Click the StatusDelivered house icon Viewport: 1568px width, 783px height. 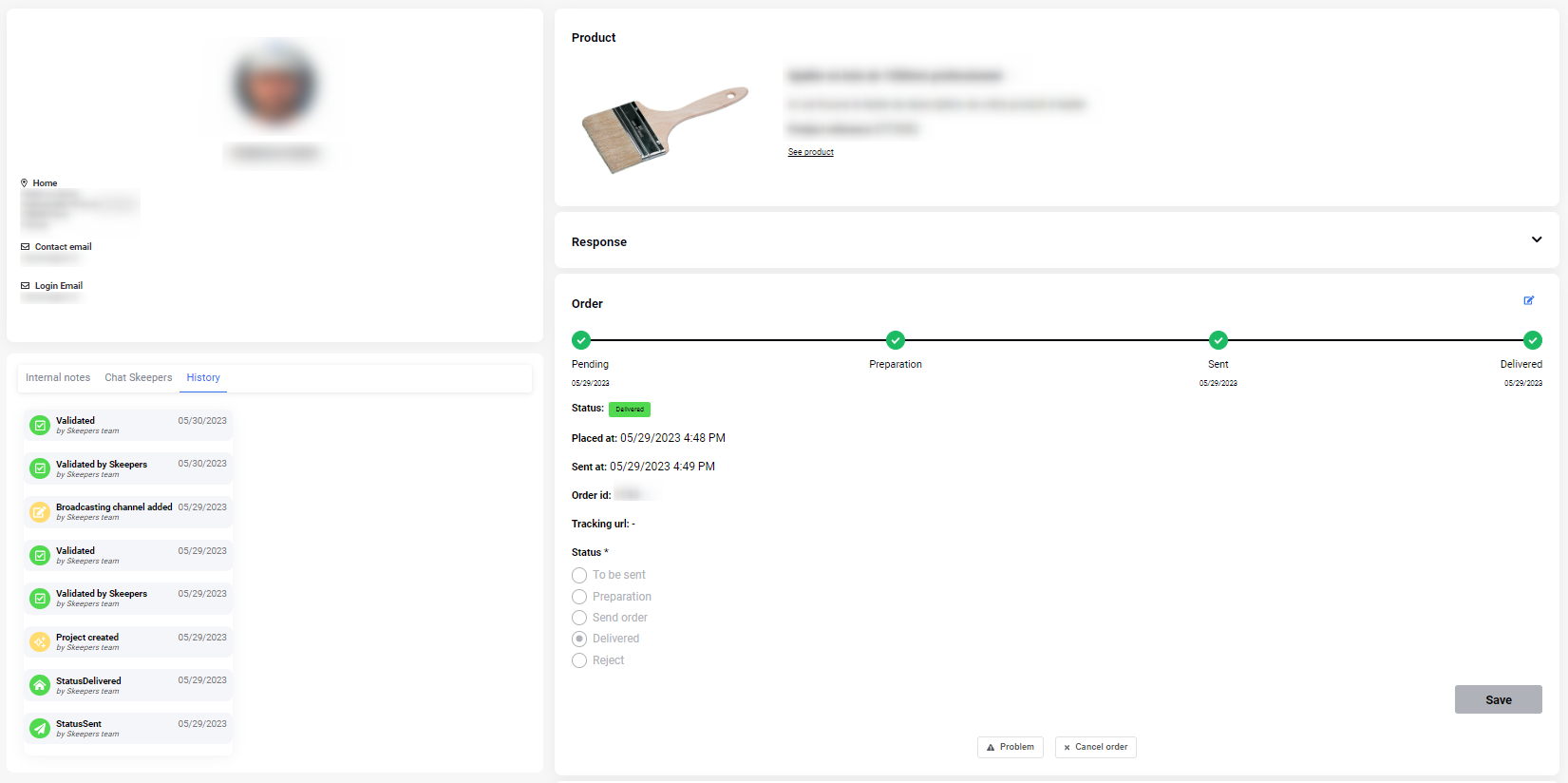point(40,685)
